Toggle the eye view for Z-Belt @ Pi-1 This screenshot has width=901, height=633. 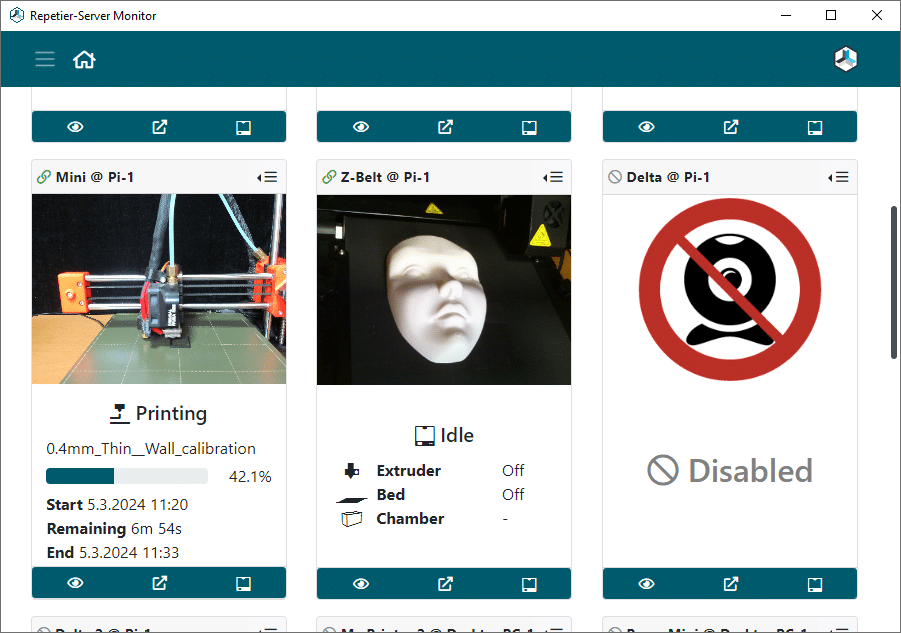click(x=361, y=584)
